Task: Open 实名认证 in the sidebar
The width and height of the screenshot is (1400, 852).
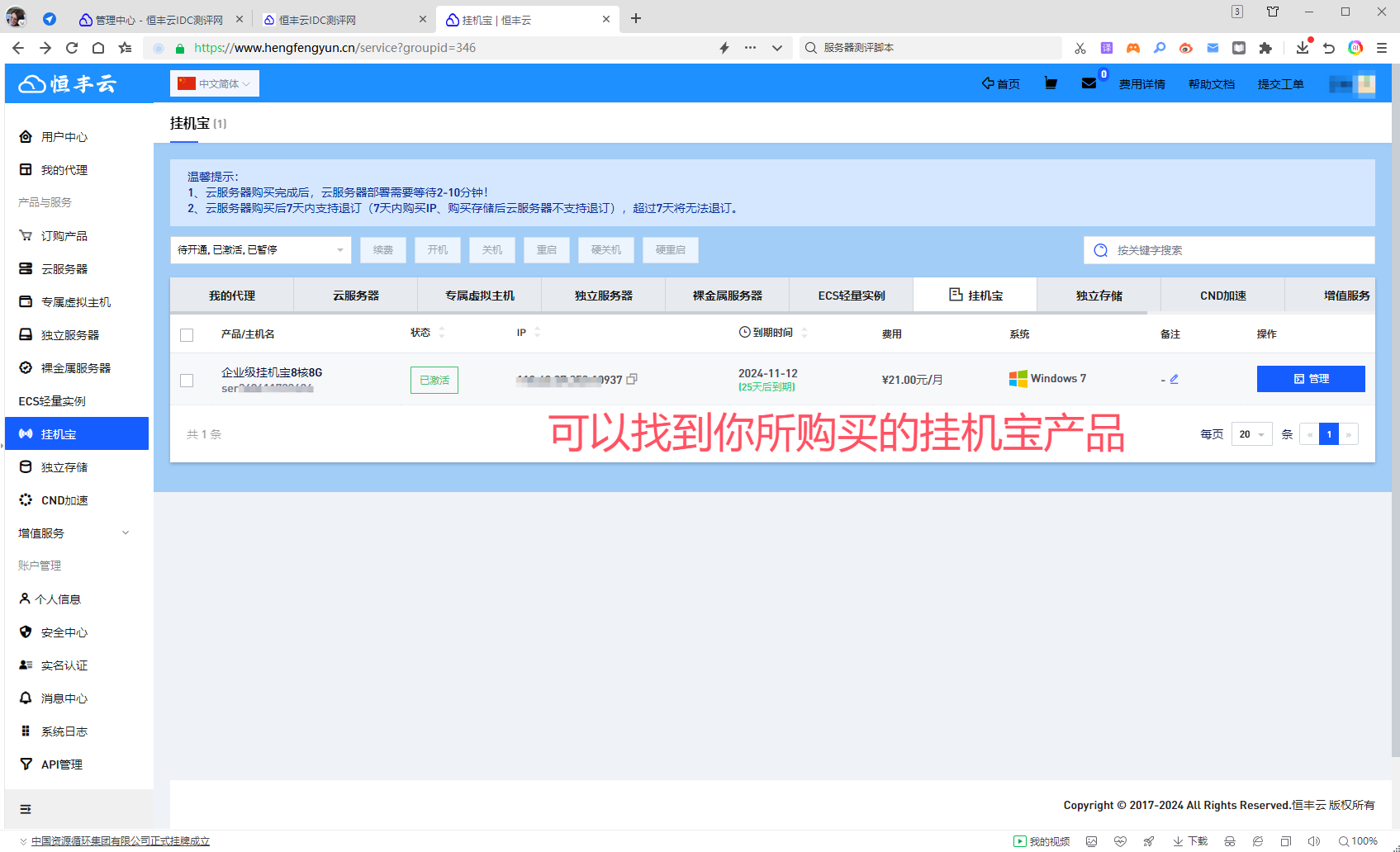Action: (64, 665)
